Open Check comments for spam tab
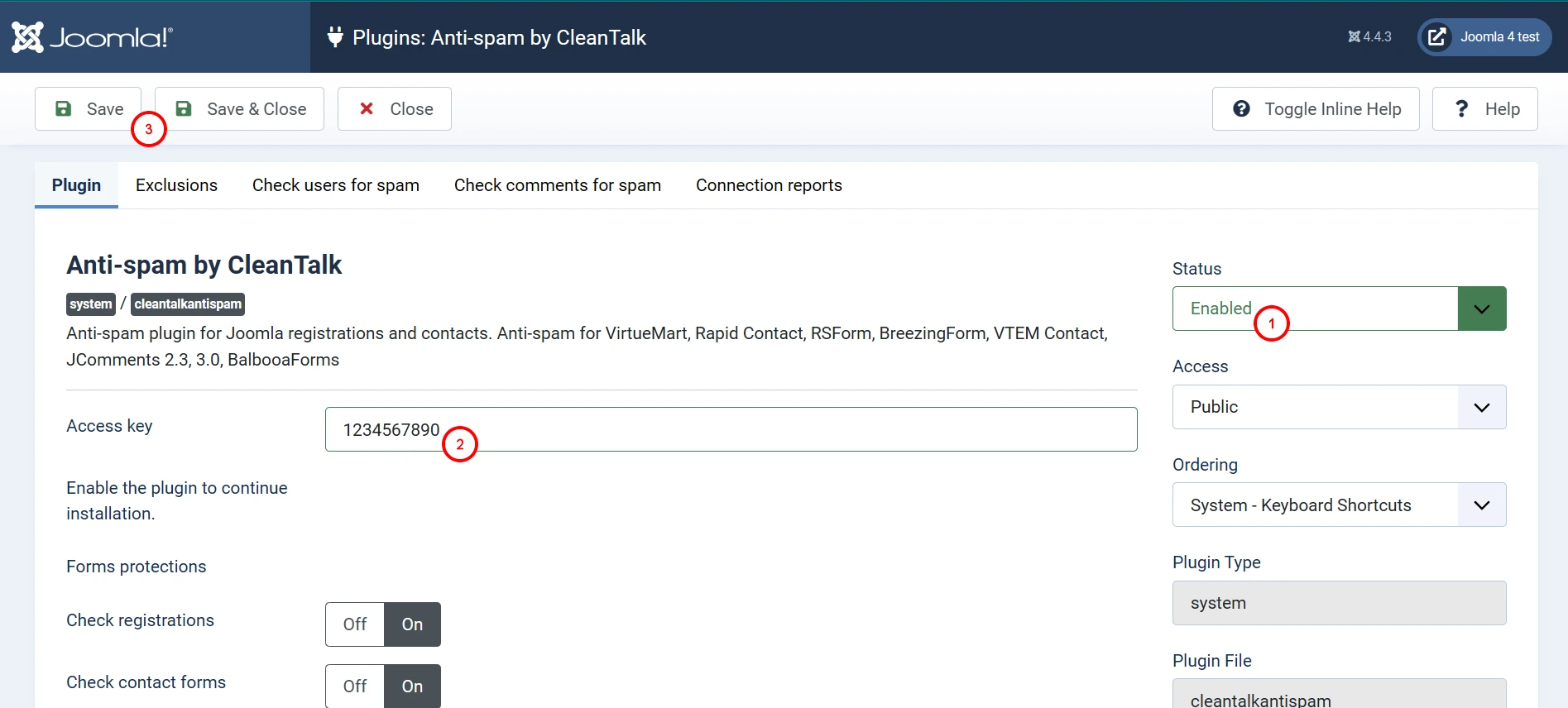This screenshot has width=1568, height=708. (x=558, y=185)
